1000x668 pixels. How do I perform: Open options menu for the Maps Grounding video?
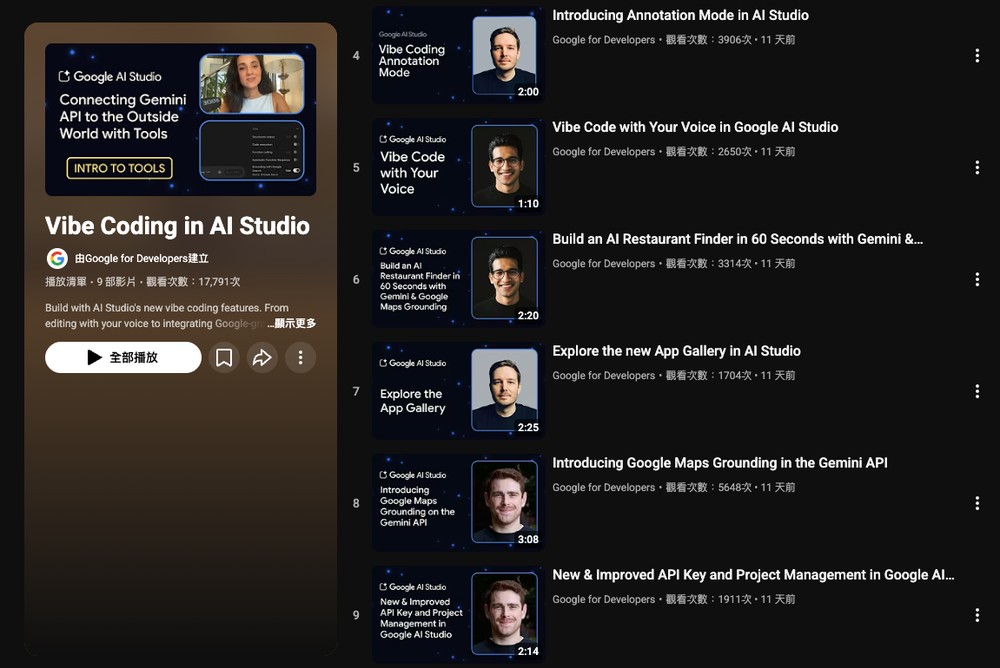(x=977, y=503)
